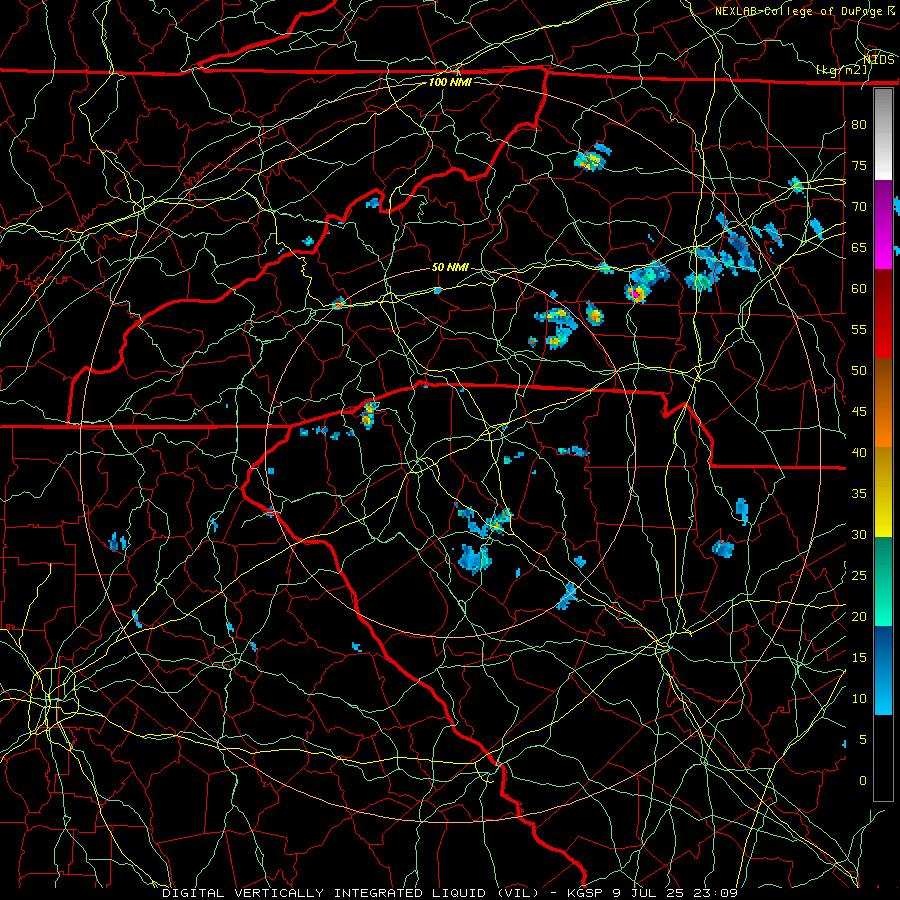Click the green segment of color bar
Screen dimensions: 900x900
coord(883,581)
